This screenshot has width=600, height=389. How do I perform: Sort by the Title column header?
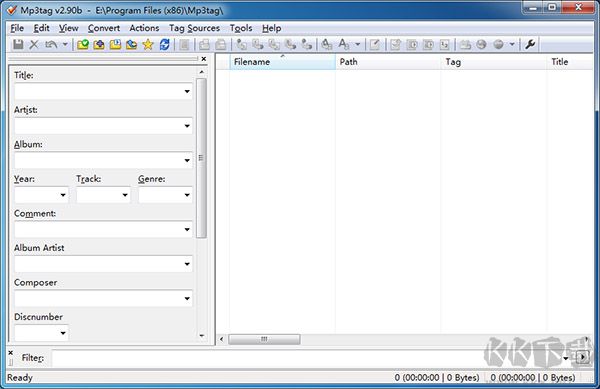tap(570, 62)
